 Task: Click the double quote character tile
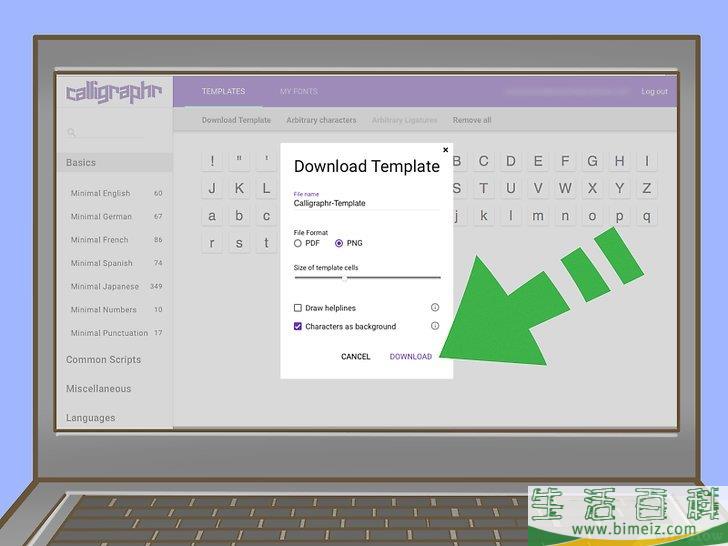tap(239, 161)
